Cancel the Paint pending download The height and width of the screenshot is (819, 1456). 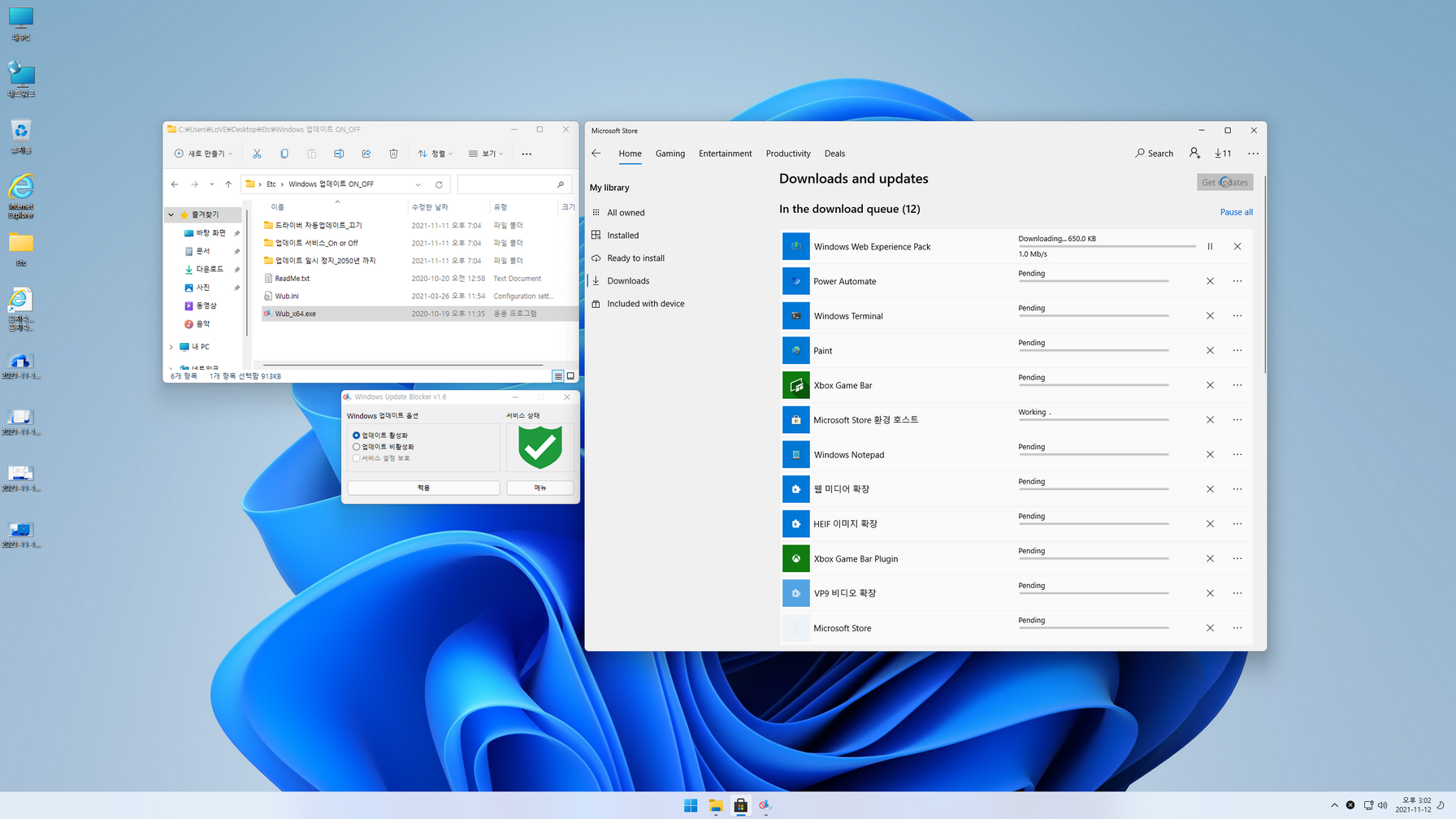[x=1210, y=351]
